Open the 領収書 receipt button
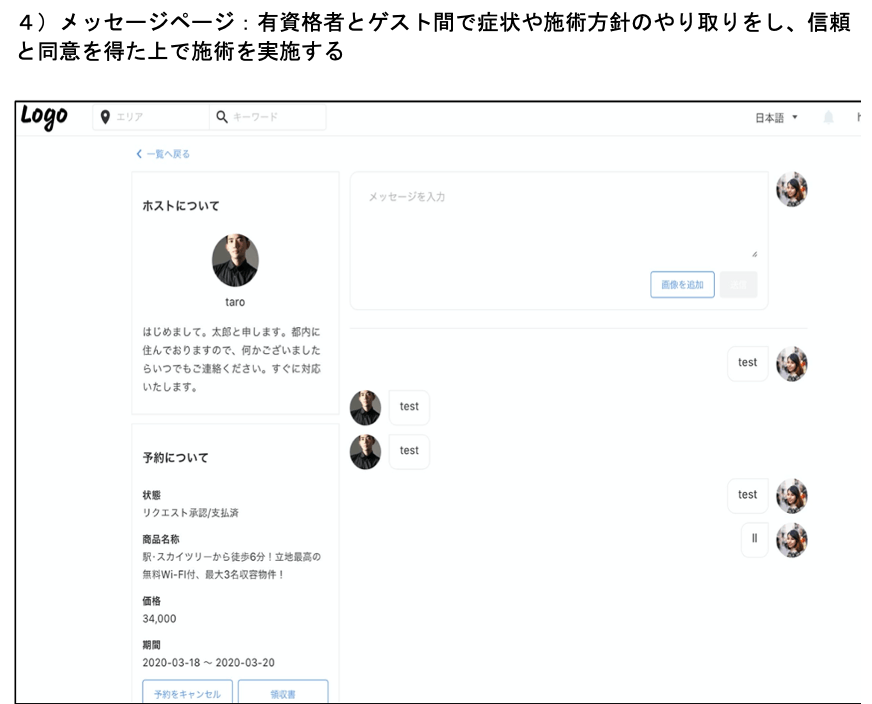872x704 pixels. pos(283,692)
